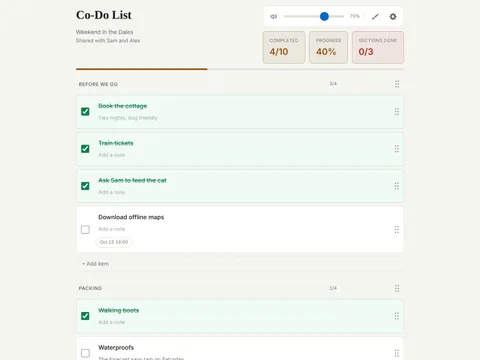Click the 'Waterproofs' item title

116,348
